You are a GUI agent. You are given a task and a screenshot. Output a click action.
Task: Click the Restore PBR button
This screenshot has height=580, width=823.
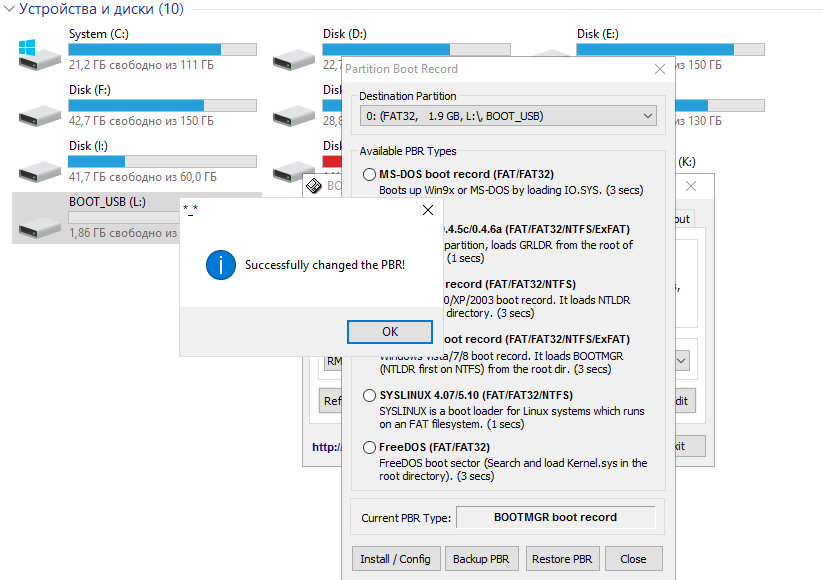(x=561, y=559)
